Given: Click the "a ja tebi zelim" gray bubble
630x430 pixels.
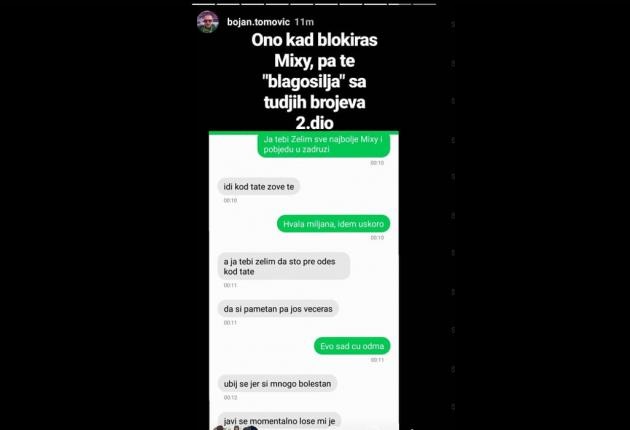Looking at the screenshot, I should click(x=284, y=266).
